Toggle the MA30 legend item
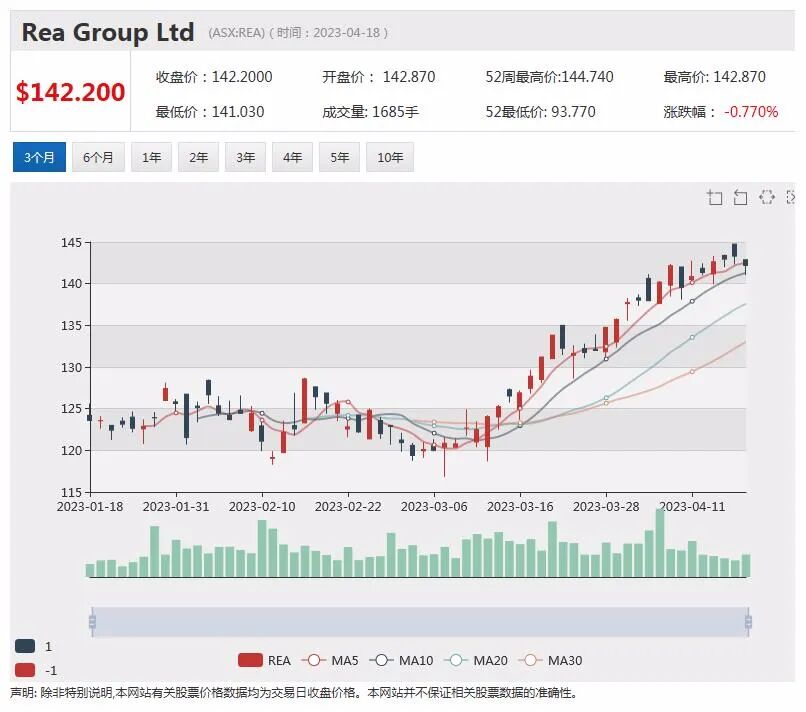This screenshot has width=806, height=712. 551,661
